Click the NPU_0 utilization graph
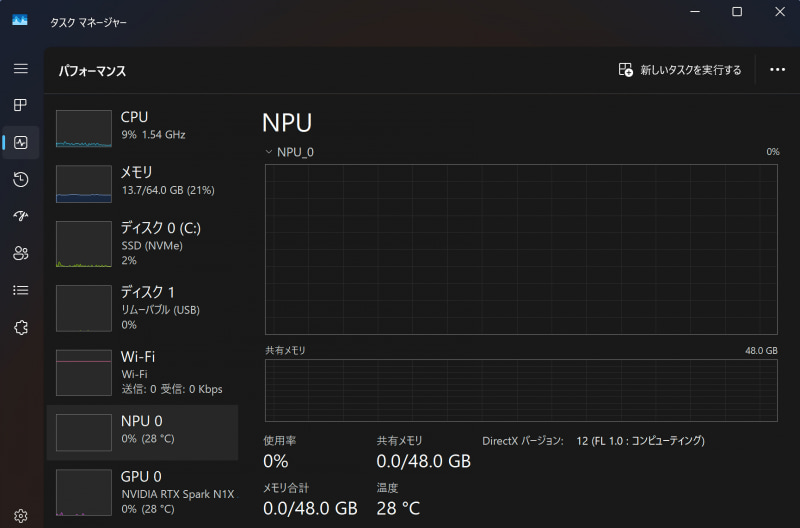800x528 pixels. 521,249
